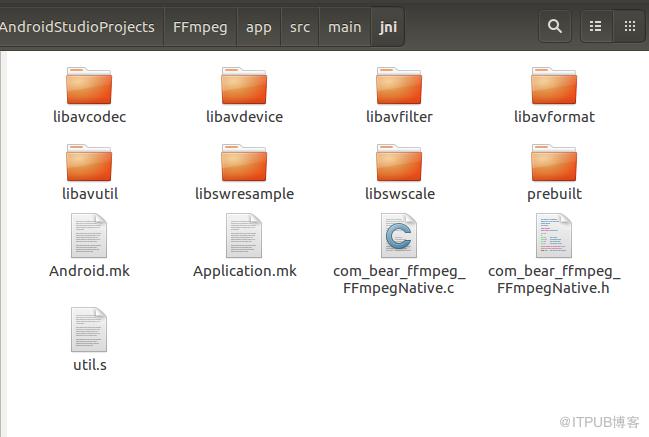
Task: Click the Application.mk file name
Action: [245, 271]
